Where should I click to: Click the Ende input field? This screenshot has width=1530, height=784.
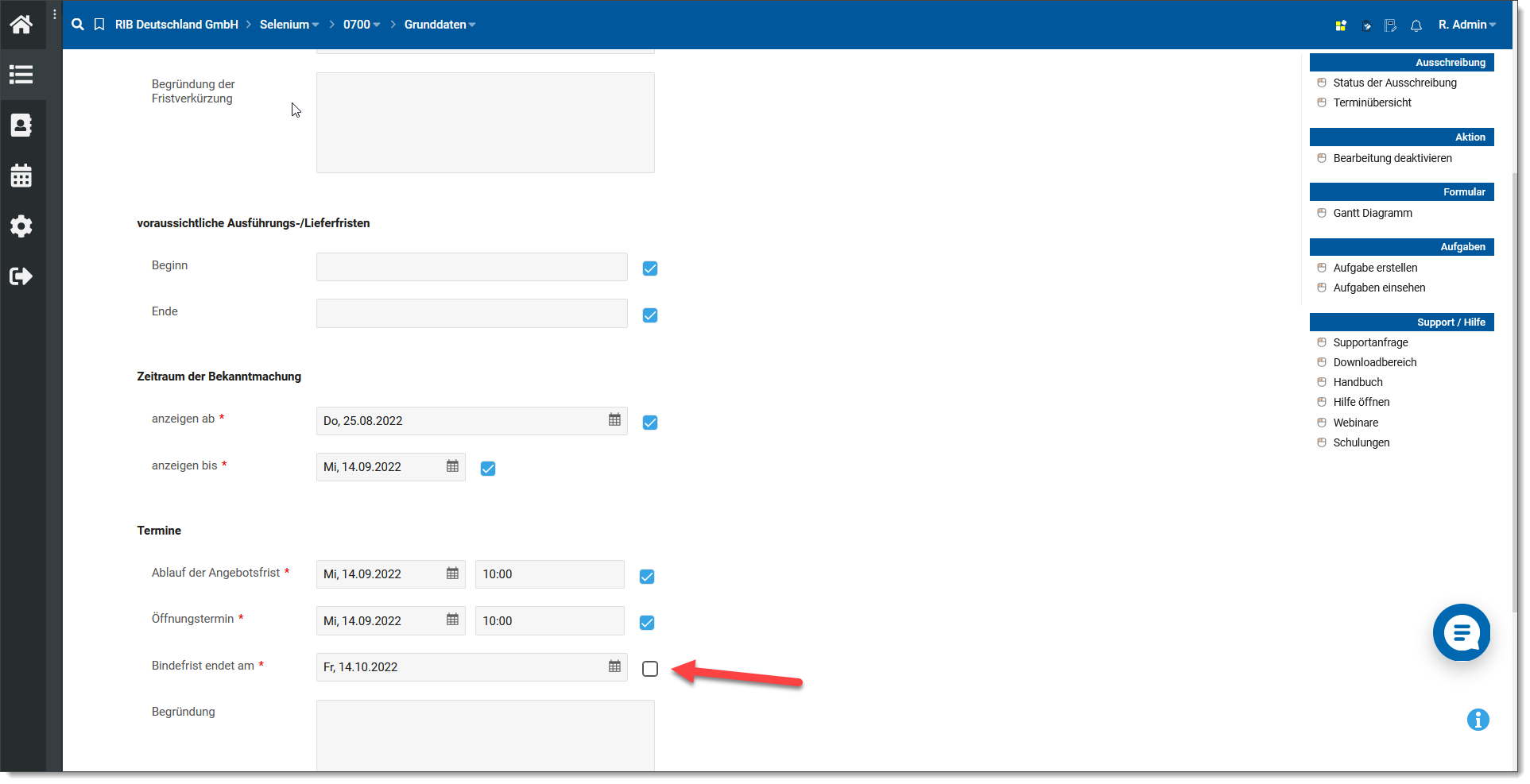(472, 313)
